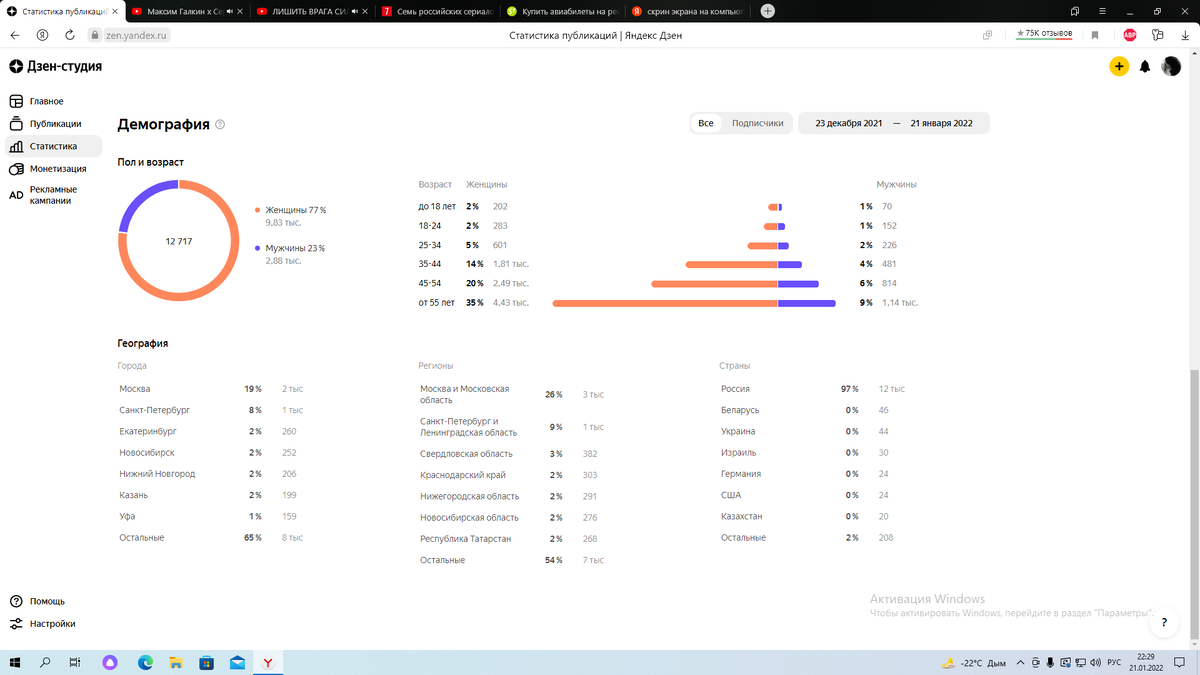Click the 75K отзывов rating badge
This screenshot has height=675, width=1200.
pos(1044,34)
